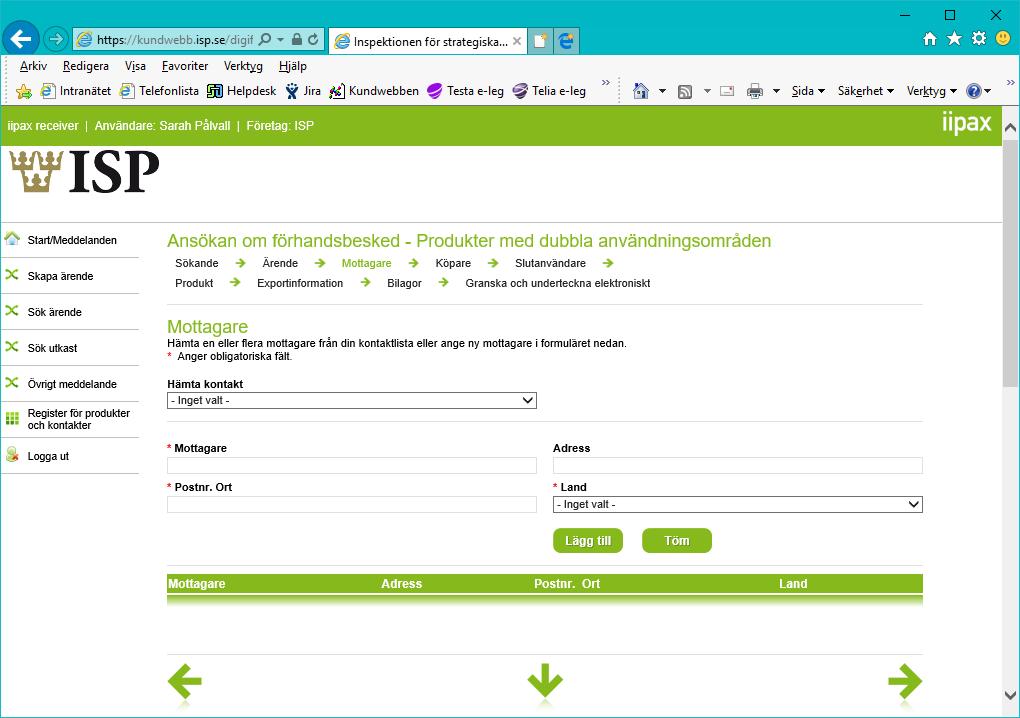
Task: Go to the Köpare step
Action: [453, 263]
